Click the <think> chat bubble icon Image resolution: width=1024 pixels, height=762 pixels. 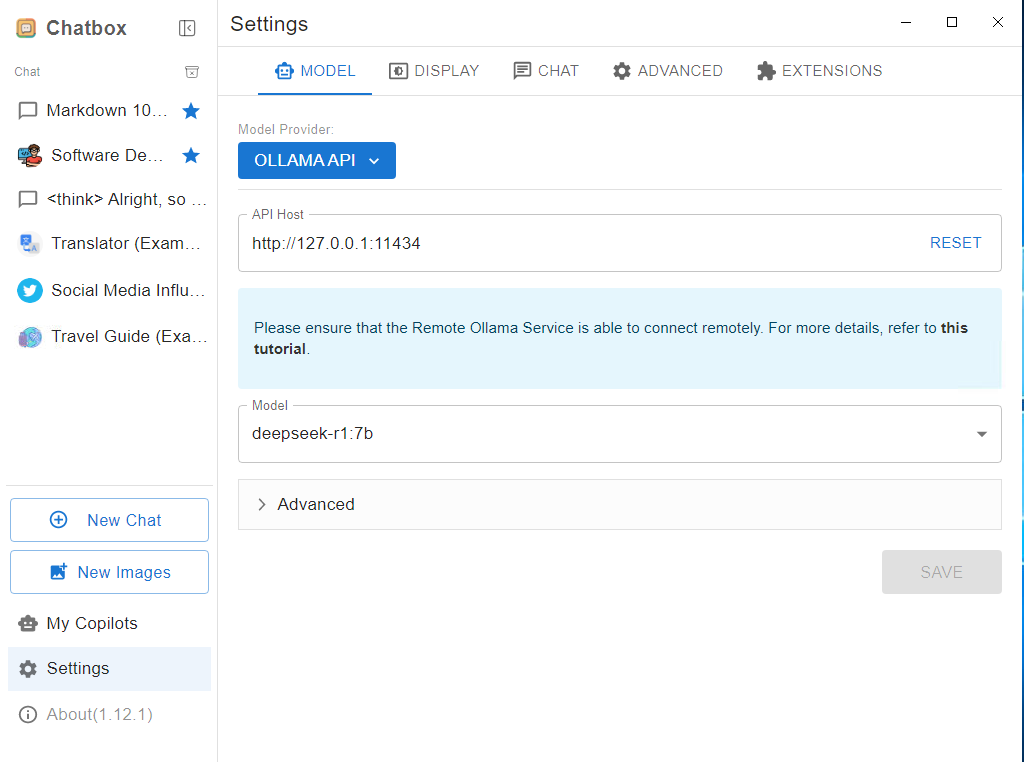click(x=27, y=199)
